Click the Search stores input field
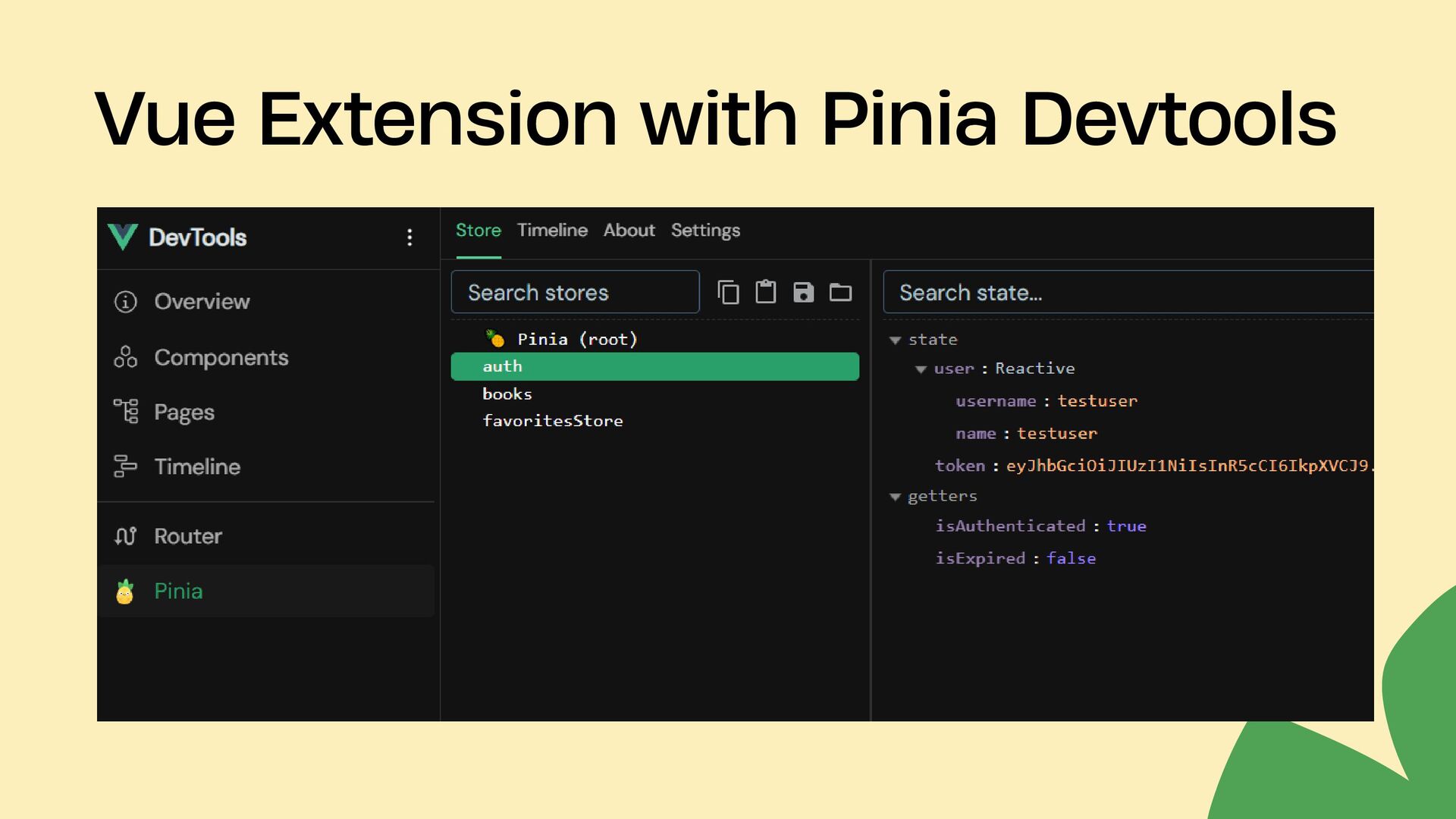 [575, 293]
